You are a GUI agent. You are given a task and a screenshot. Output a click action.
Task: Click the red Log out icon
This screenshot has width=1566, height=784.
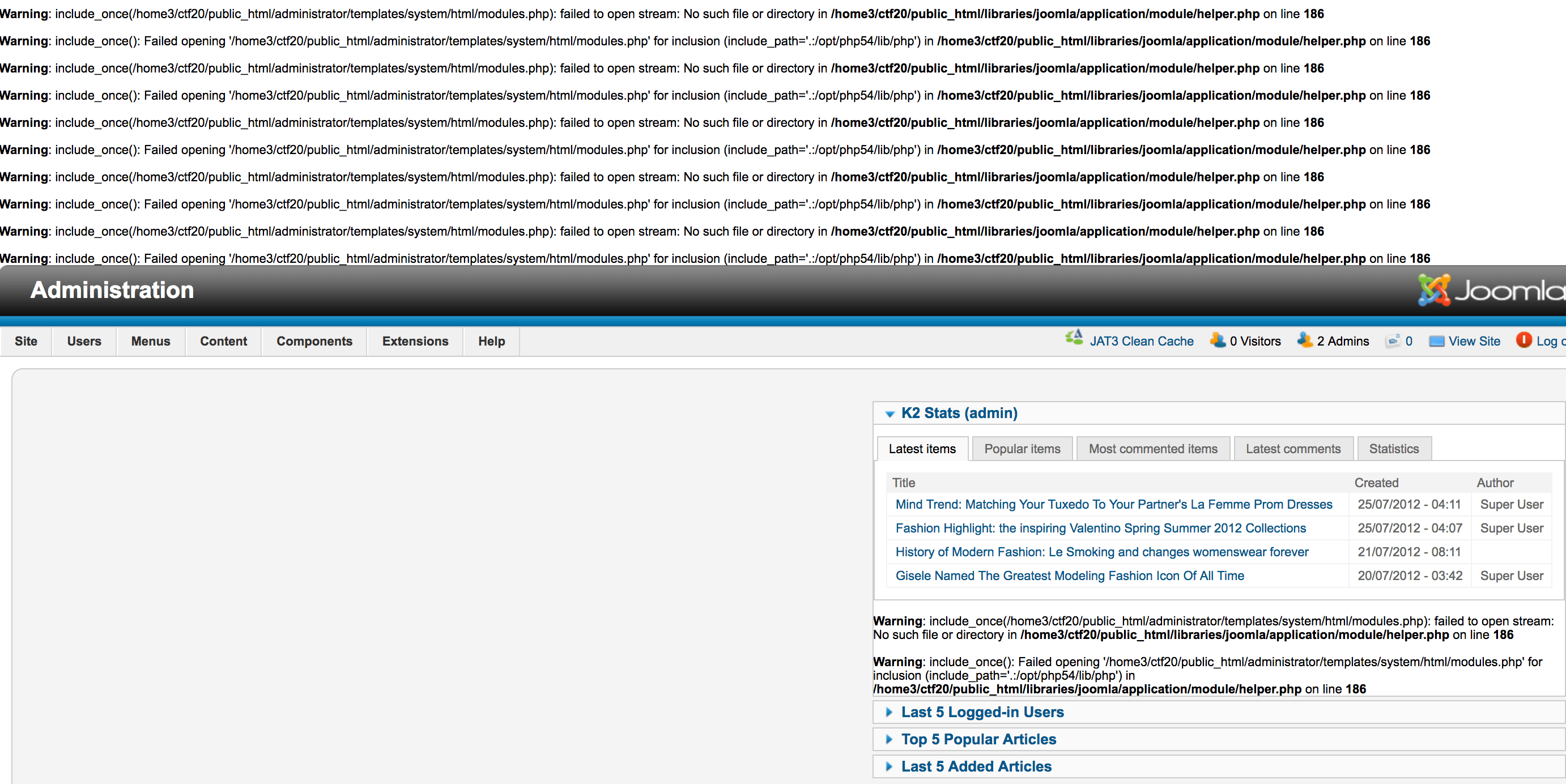pos(1524,340)
